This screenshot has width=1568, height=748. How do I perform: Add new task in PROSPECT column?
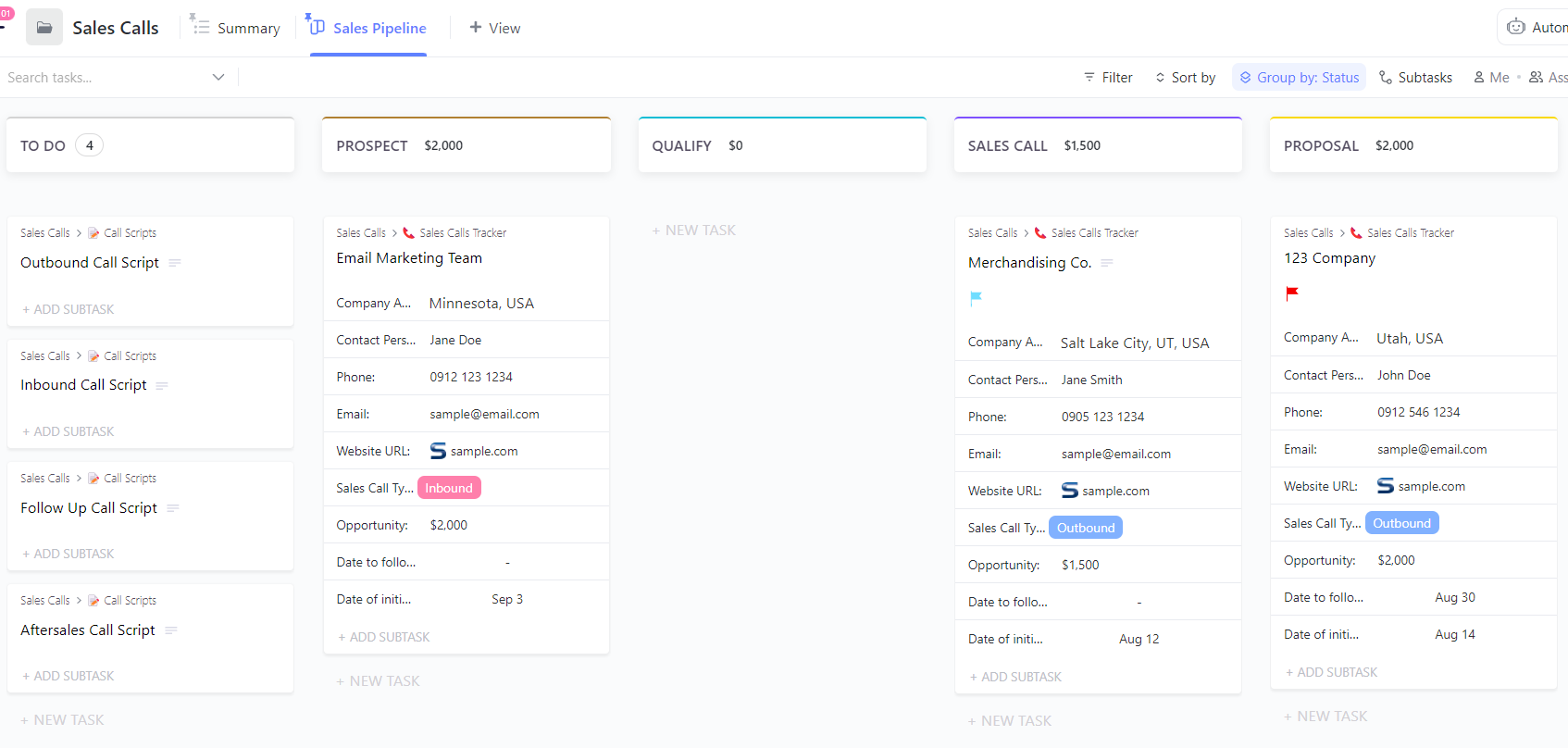[378, 681]
